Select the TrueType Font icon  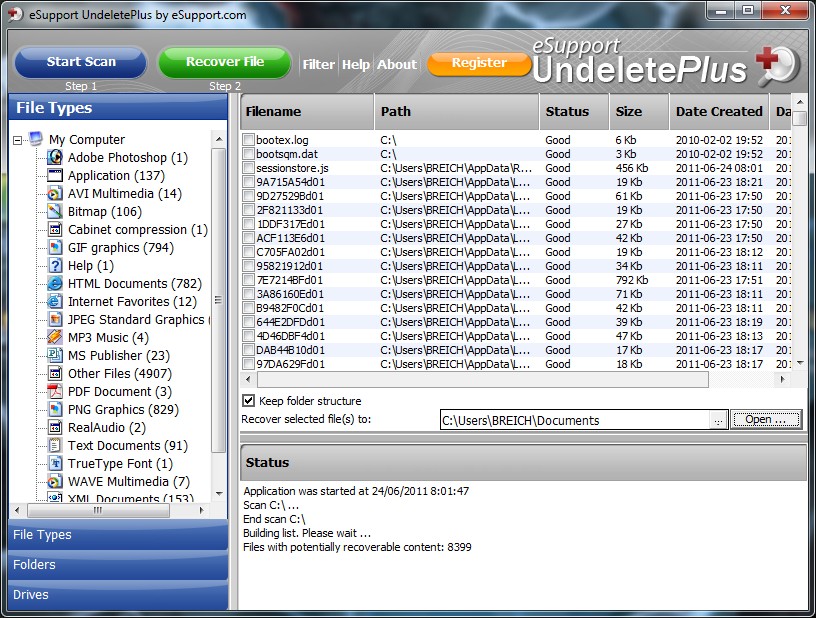tap(55, 464)
